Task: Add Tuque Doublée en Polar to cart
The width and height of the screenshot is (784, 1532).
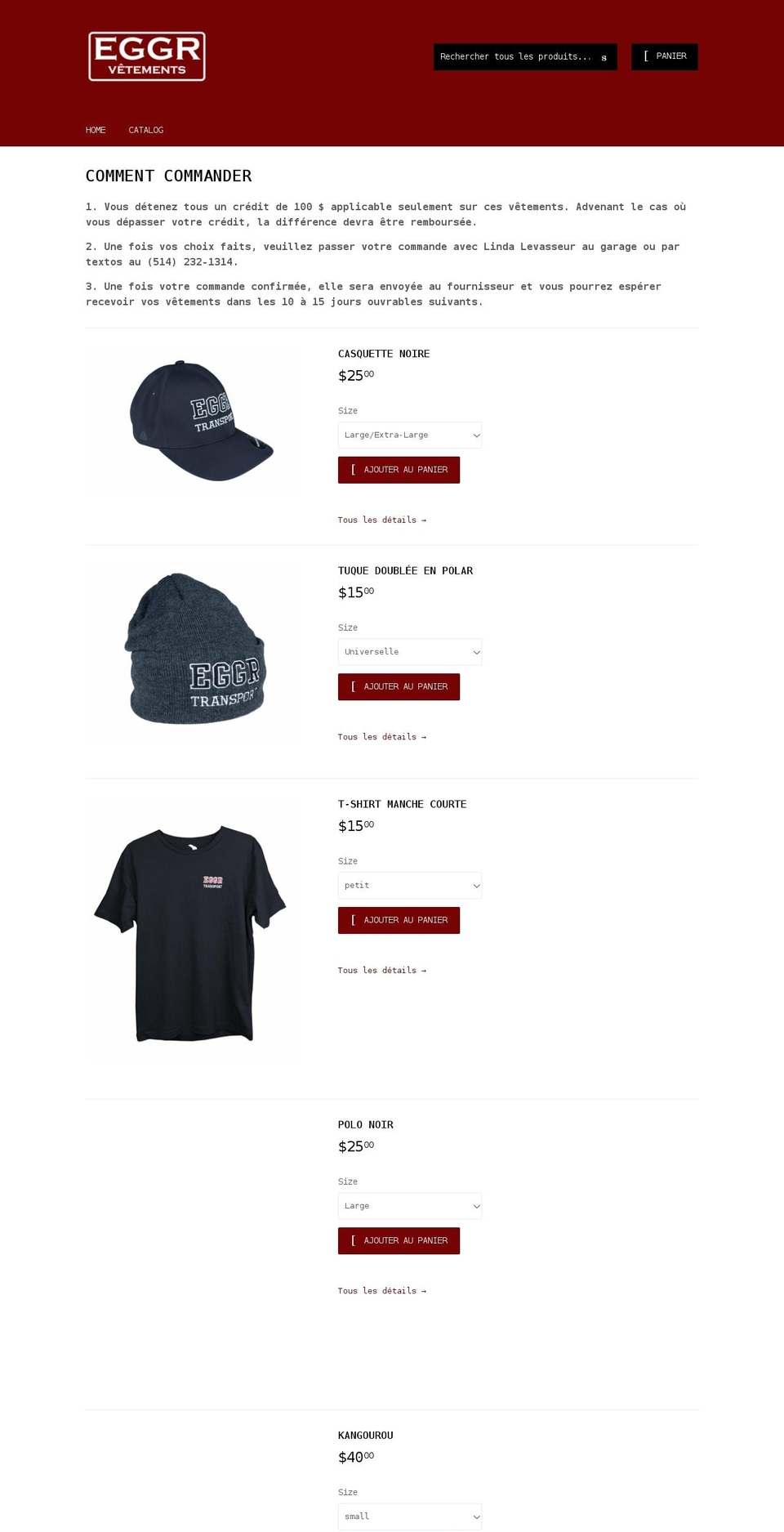Action: click(399, 687)
